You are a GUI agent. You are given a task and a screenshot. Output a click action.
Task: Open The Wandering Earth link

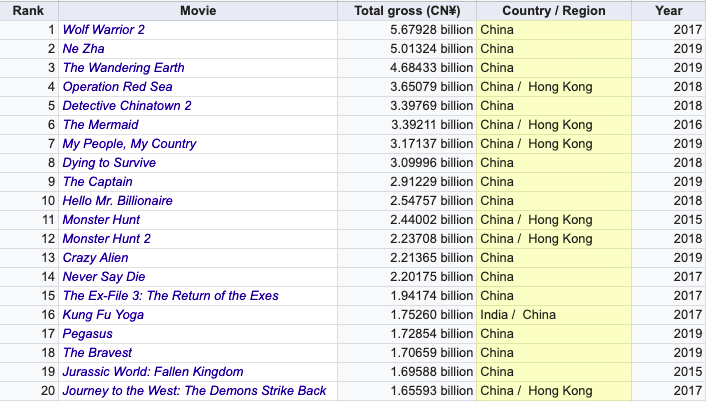click(123, 68)
